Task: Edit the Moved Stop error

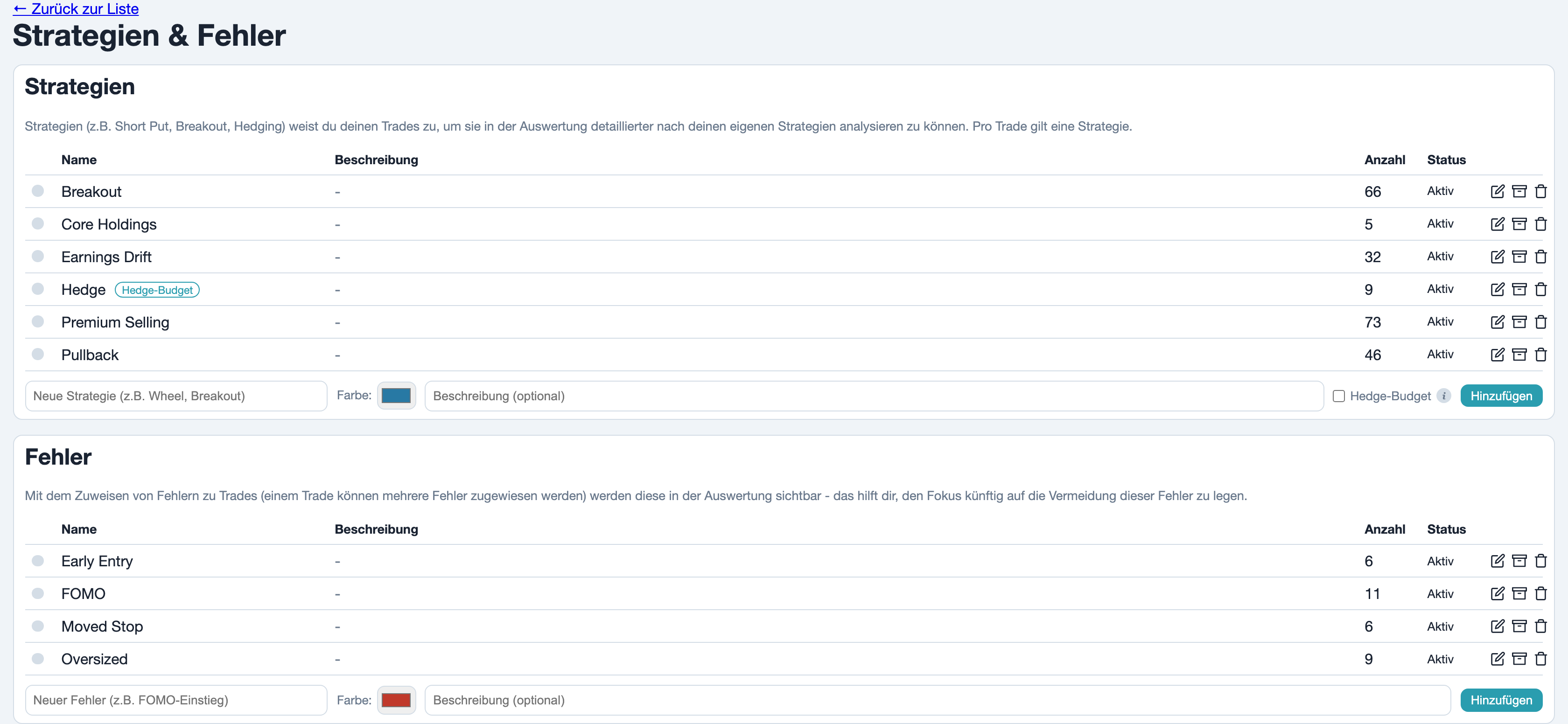Action: (x=1498, y=626)
